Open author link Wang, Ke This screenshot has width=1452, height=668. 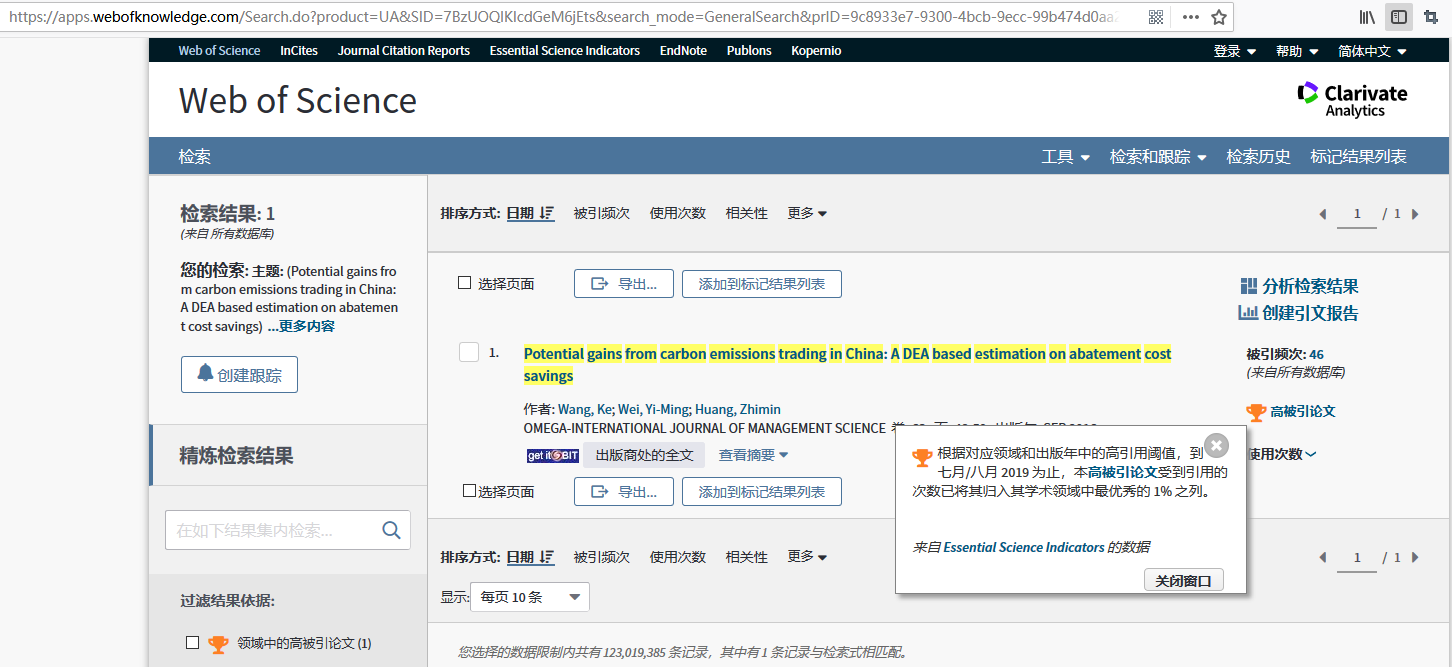click(x=584, y=409)
